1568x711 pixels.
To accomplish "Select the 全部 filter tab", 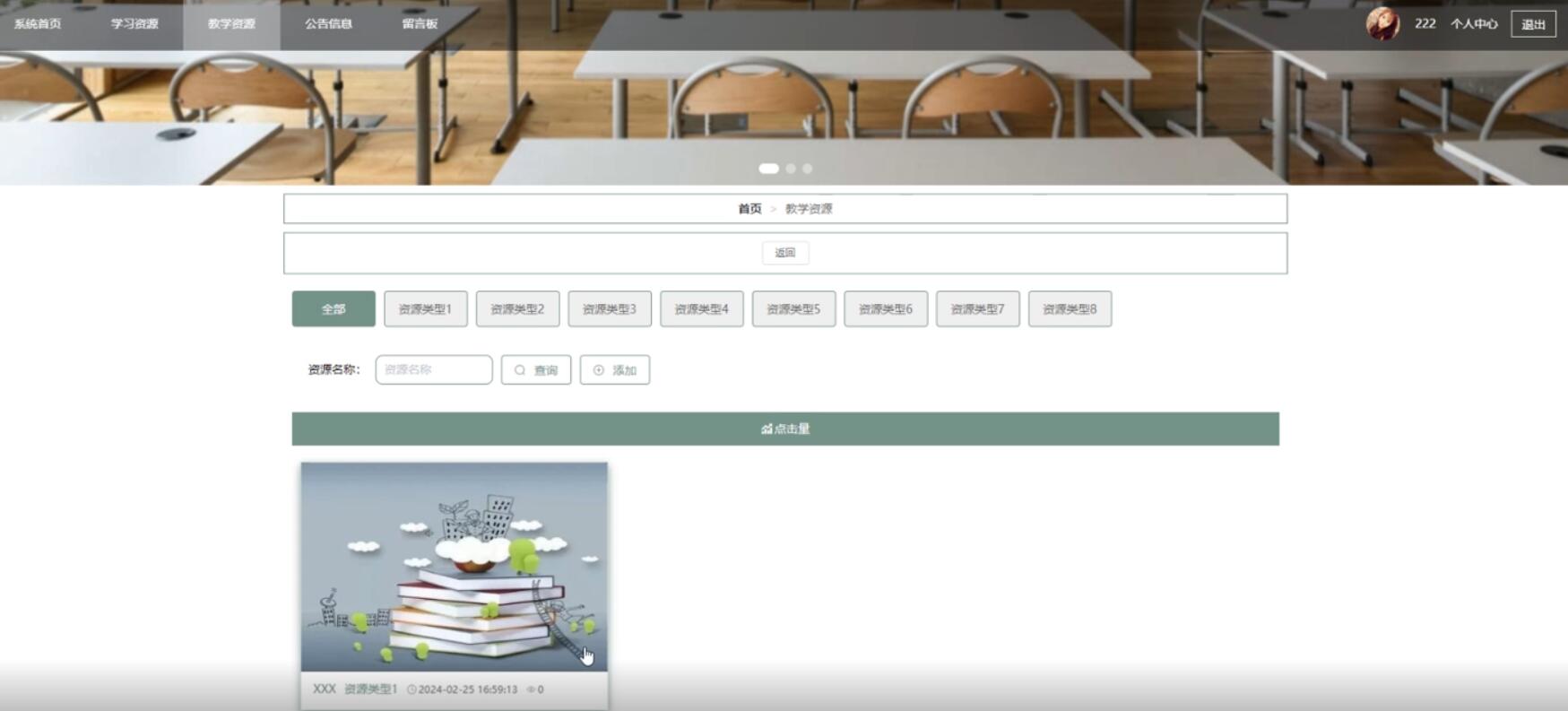I will click(334, 309).
